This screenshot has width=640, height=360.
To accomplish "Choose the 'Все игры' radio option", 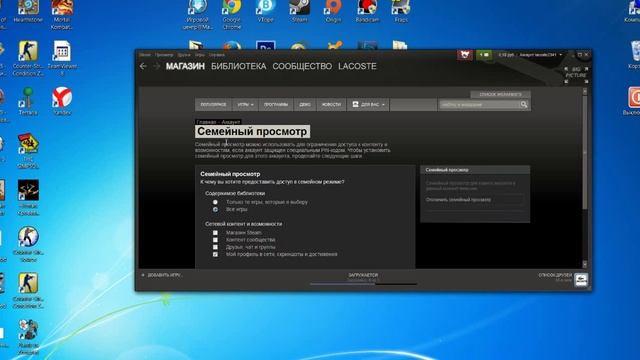I will (x=215, y=209).
